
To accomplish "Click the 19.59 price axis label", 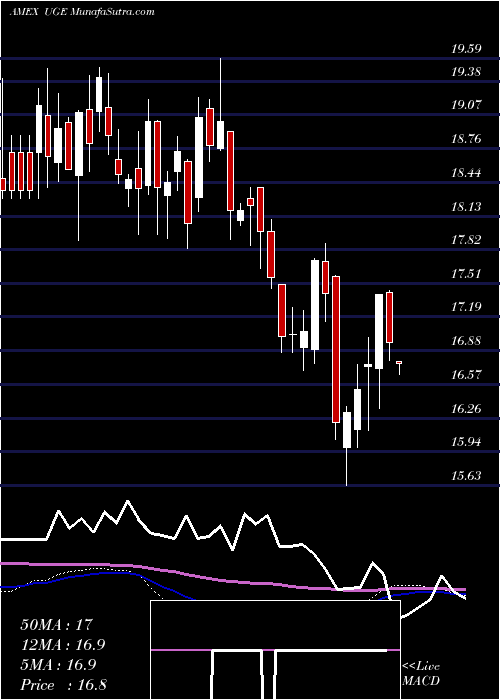I will 466,49.
